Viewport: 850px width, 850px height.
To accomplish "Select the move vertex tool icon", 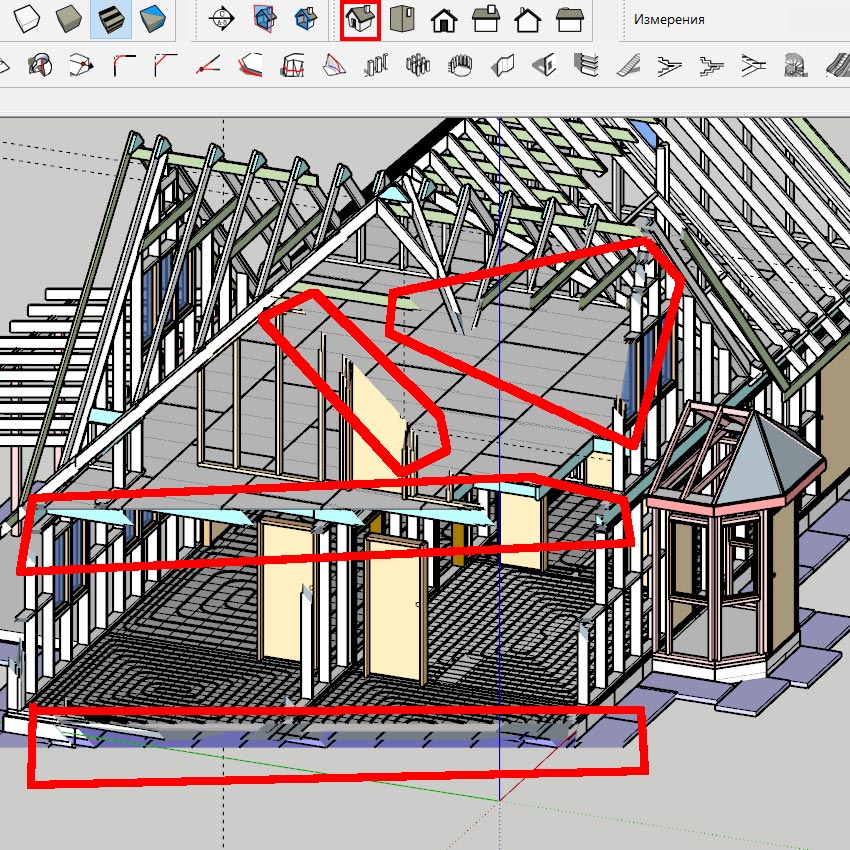I will tap(81, 66).
